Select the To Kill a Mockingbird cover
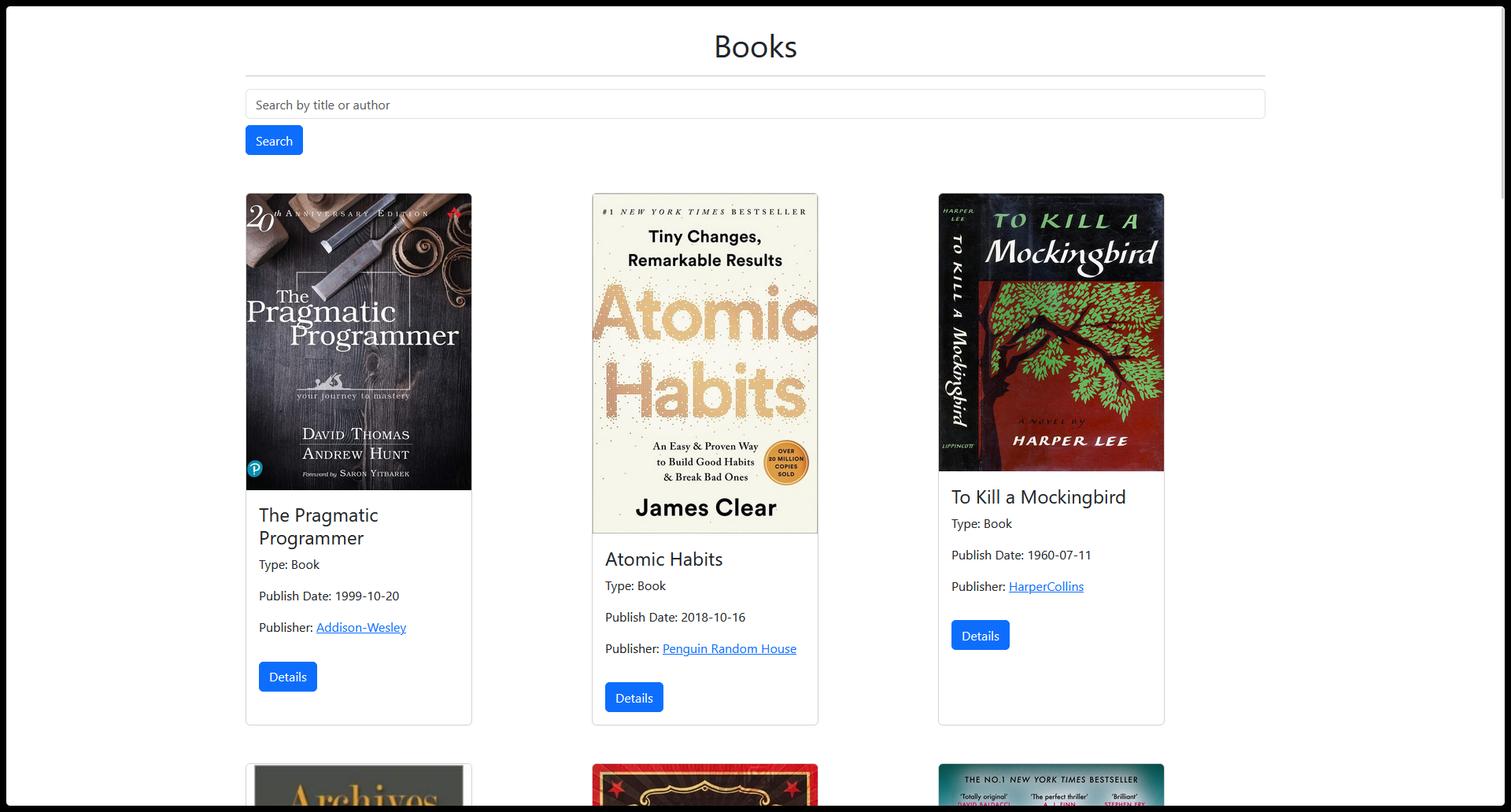The width and height of the screenshot is (1511, 812). (1051, 332)
